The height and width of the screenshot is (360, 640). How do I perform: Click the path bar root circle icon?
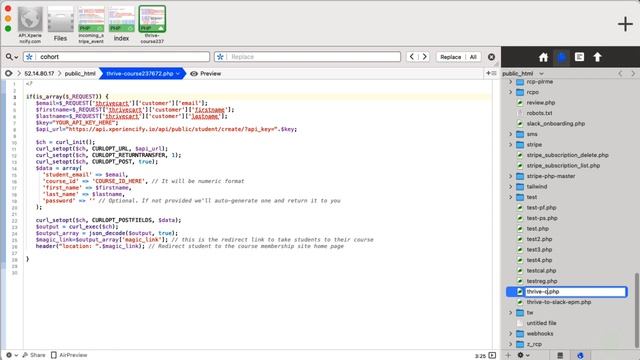click(x=8, y=73)
